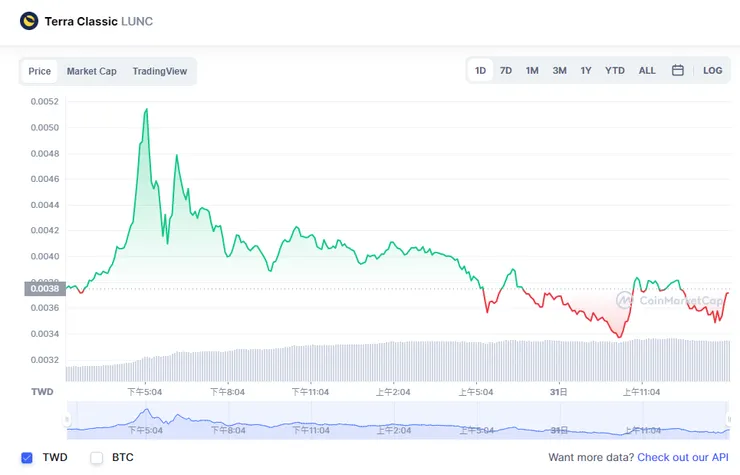Enable the BTC currency checkbox

point(97,458)
